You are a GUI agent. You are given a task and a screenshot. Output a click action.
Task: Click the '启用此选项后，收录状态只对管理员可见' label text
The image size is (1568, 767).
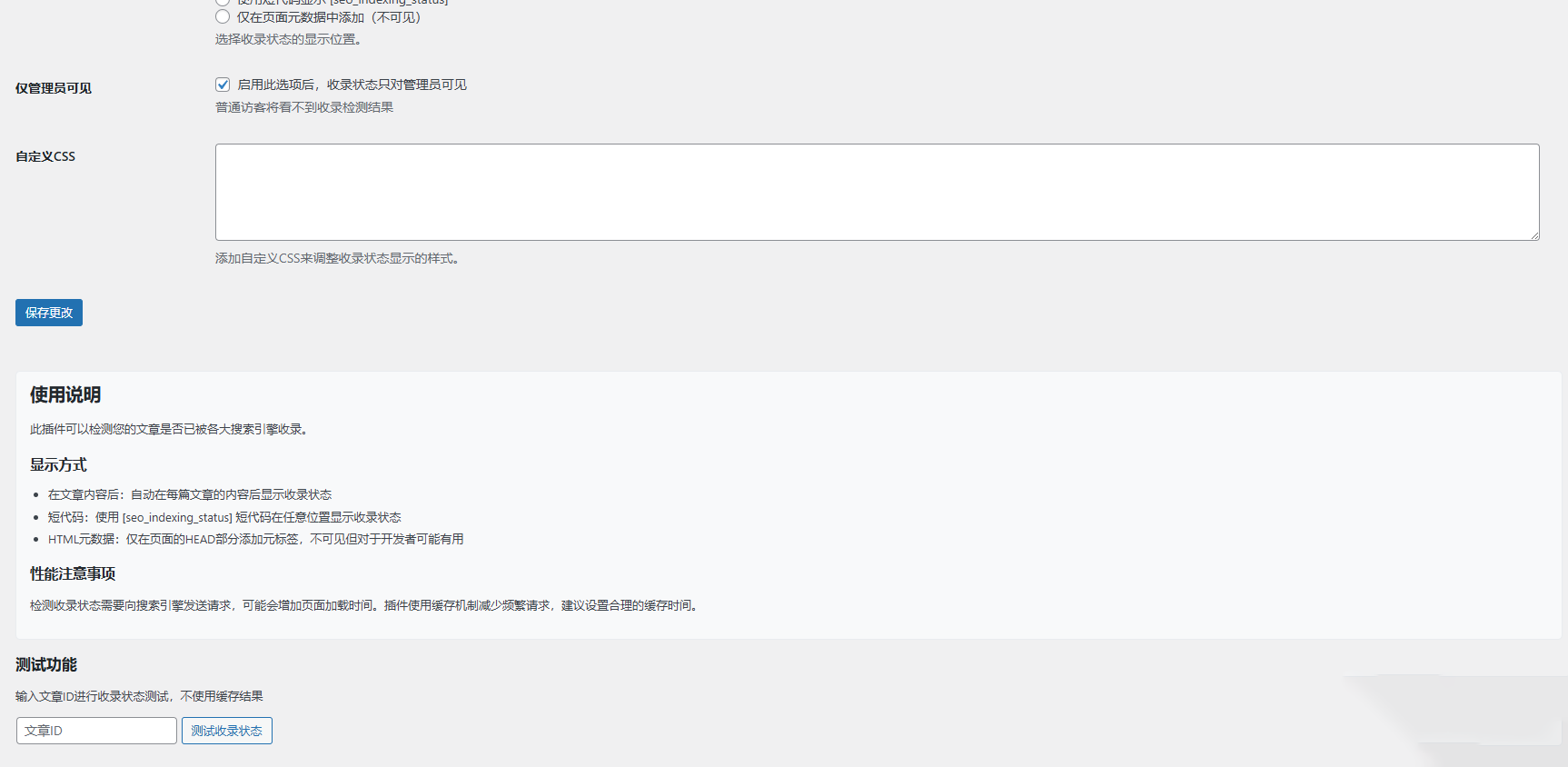[352, 85]
